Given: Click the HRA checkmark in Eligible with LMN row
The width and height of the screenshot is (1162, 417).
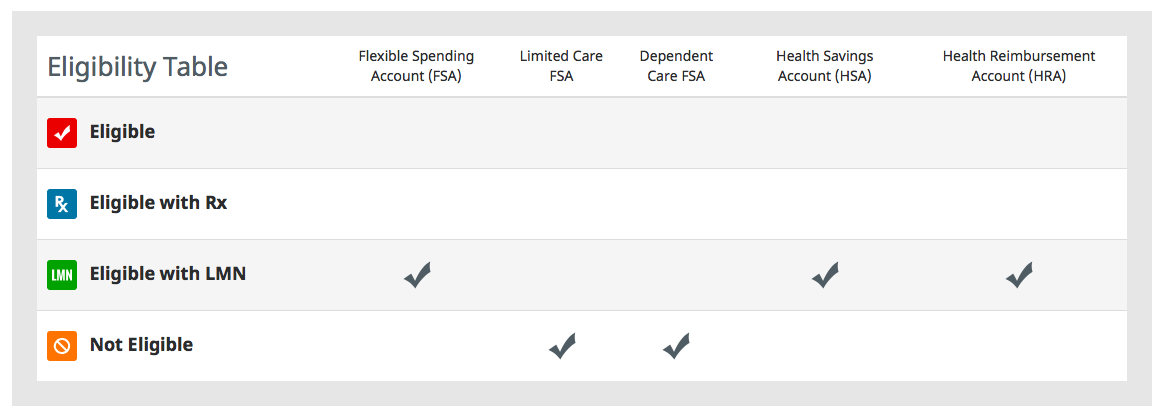Looking at the screenshot, I should (1019, 275).
